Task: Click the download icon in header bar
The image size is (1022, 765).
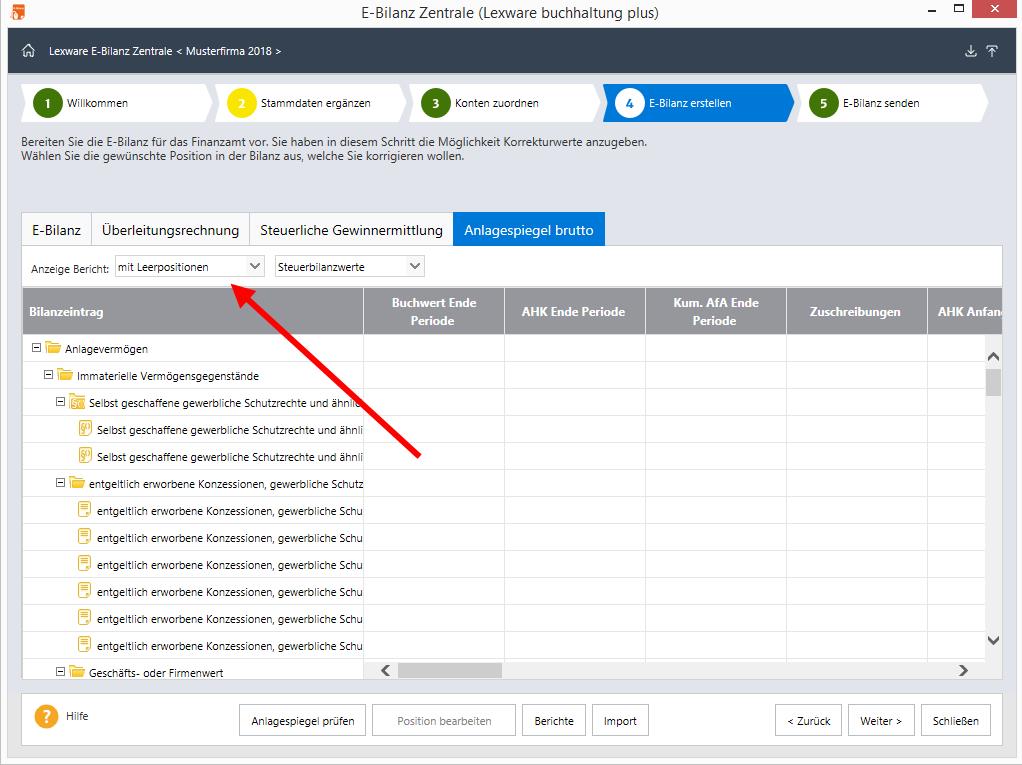Action: (x=971, y=51)
